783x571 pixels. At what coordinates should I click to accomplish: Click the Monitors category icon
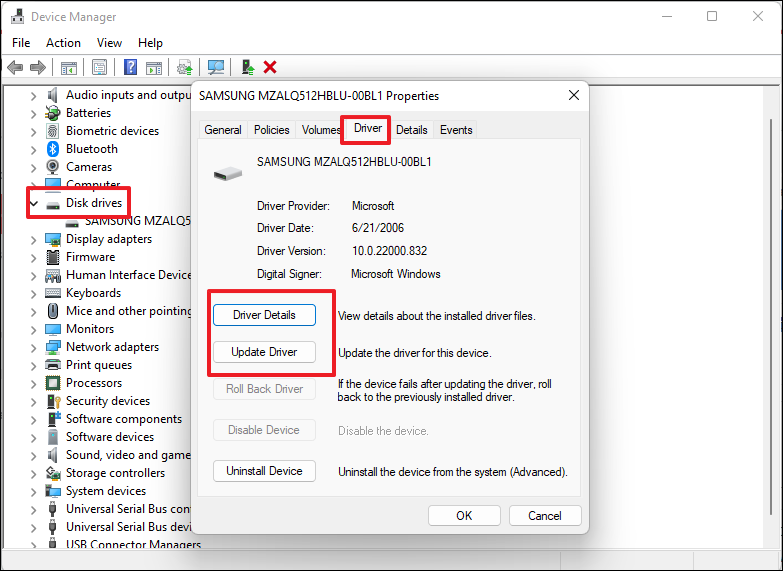point(52,329)
